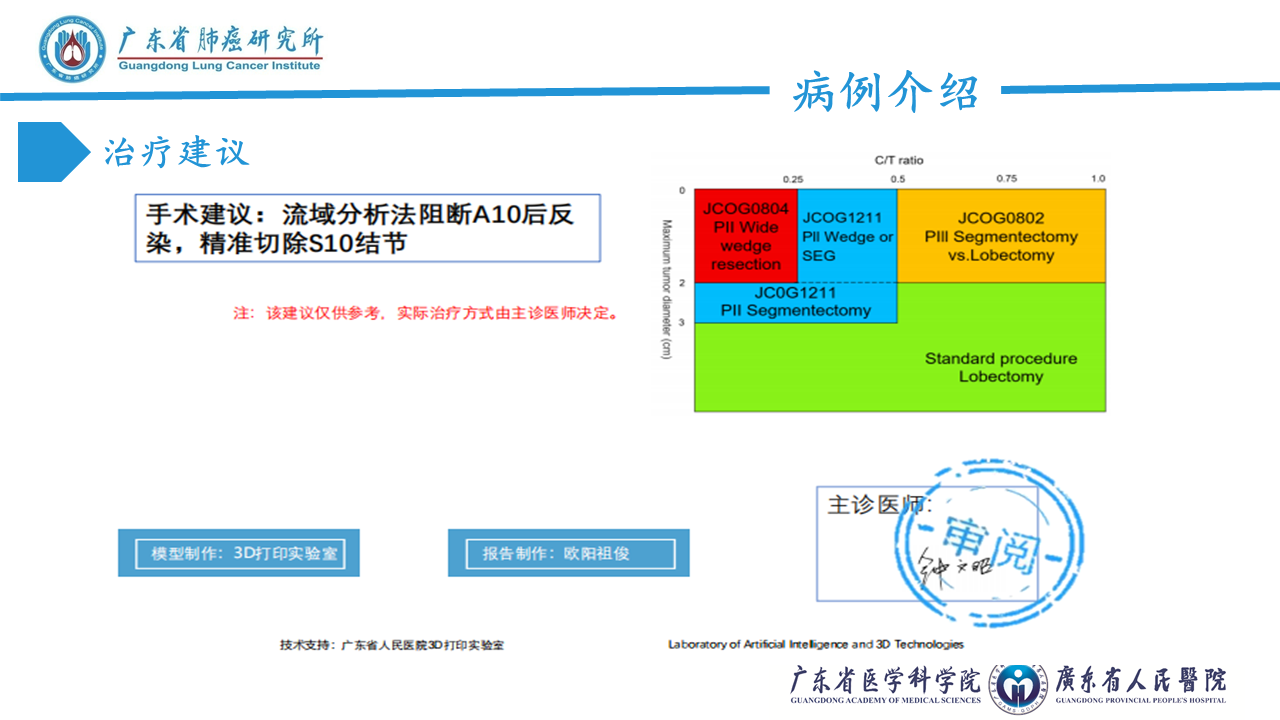
Task: Click the 病例介绍 slide title
Action: [x=885, y=93]
